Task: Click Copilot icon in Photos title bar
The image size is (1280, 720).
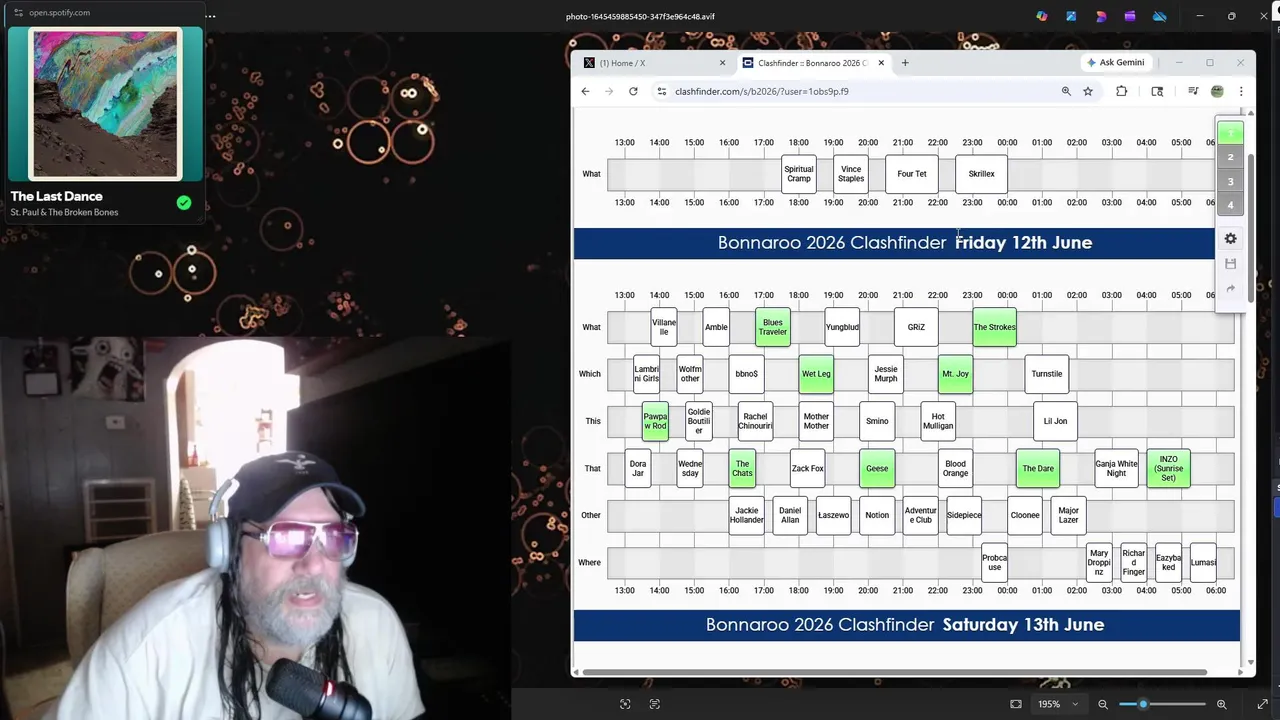Action: pyautogui.click(x=1042, y=16)
